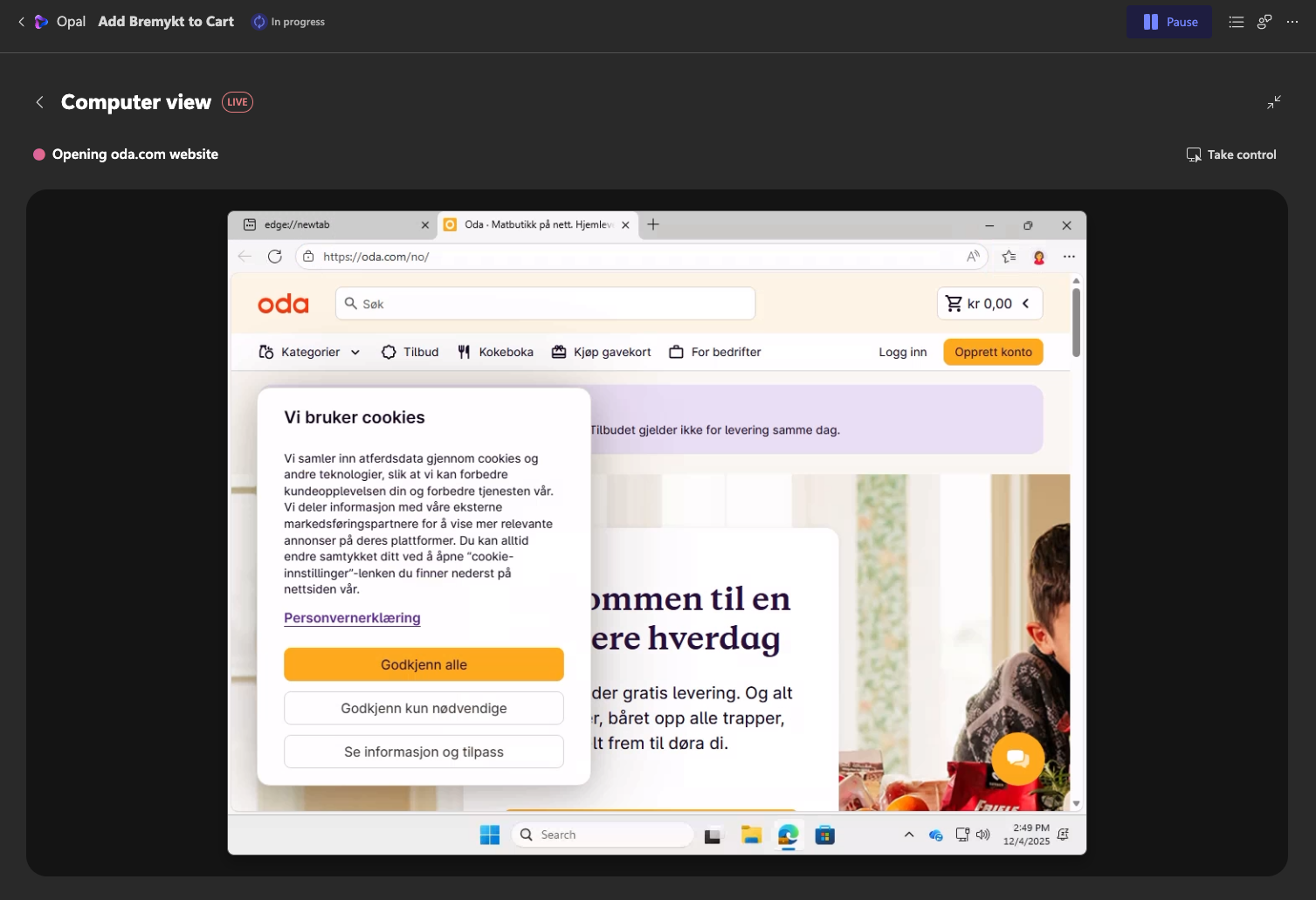Open the orange chat bubble widget

(1017, 759)
